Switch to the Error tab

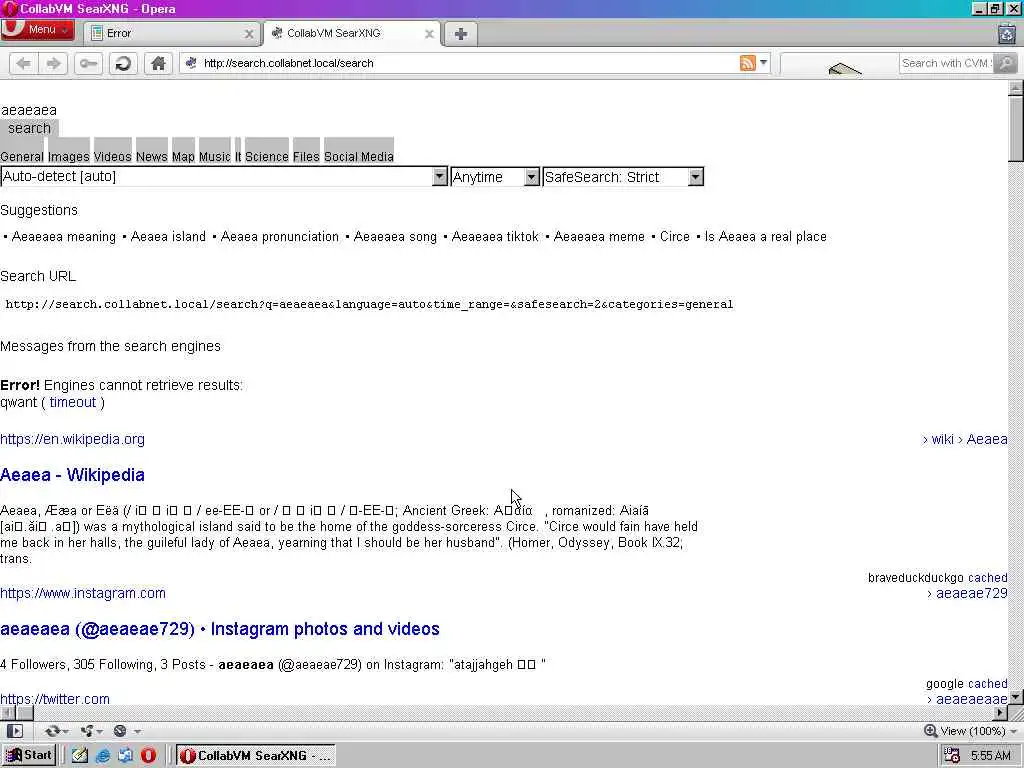click(173, 33)
